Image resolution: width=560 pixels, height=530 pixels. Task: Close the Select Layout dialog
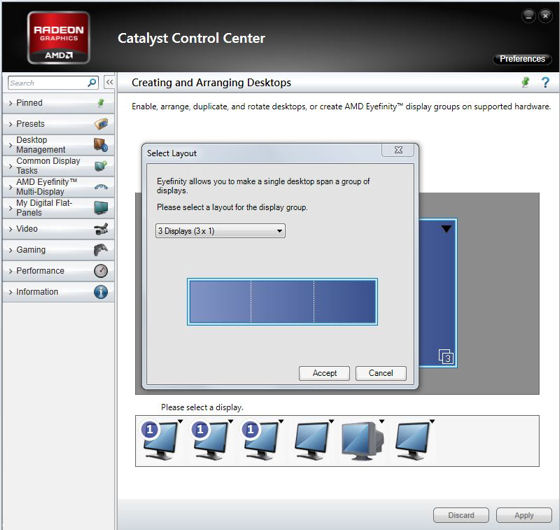tap(398, 150)
